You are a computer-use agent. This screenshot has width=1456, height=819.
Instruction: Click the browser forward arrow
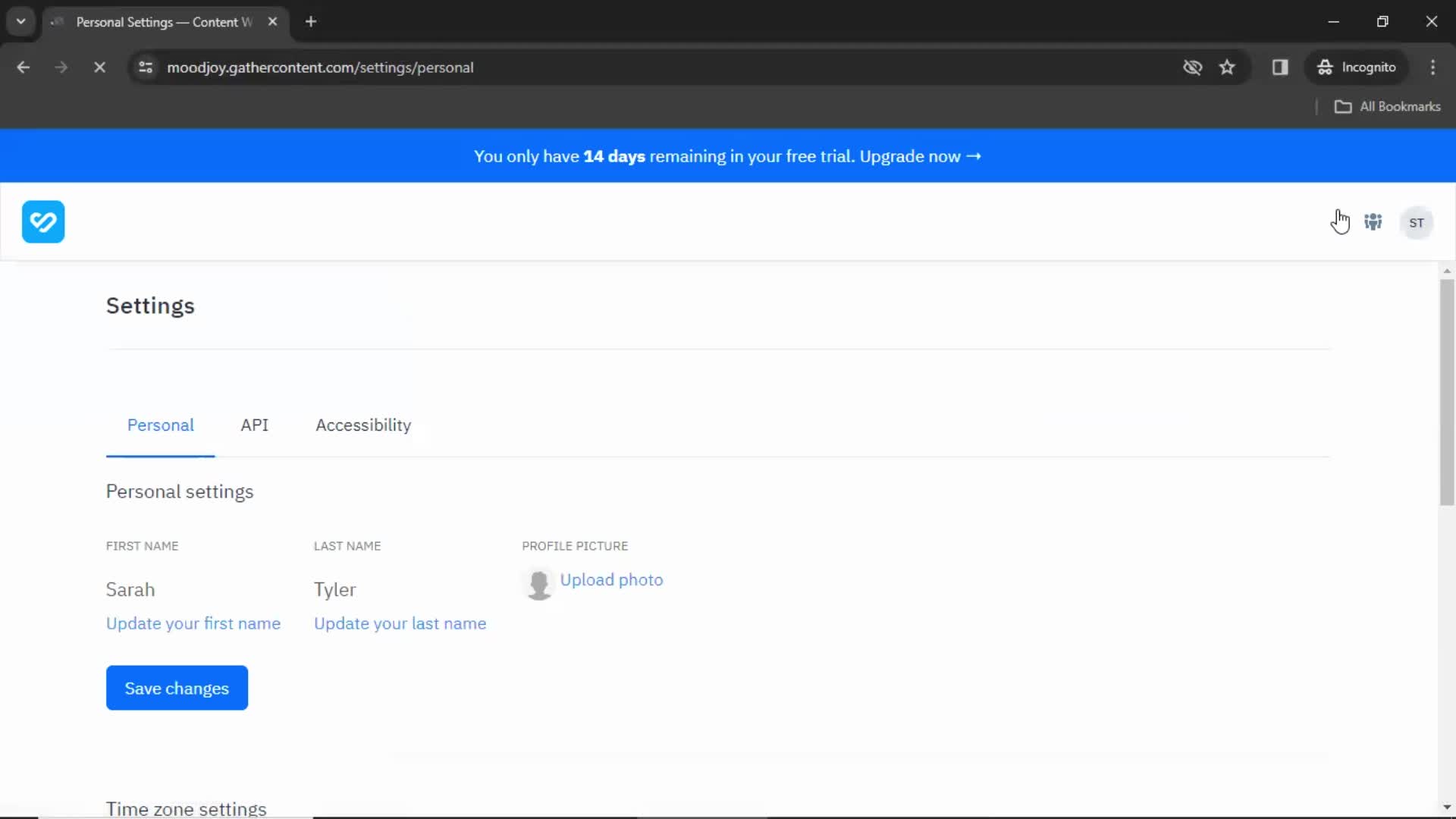click(61, 67)
